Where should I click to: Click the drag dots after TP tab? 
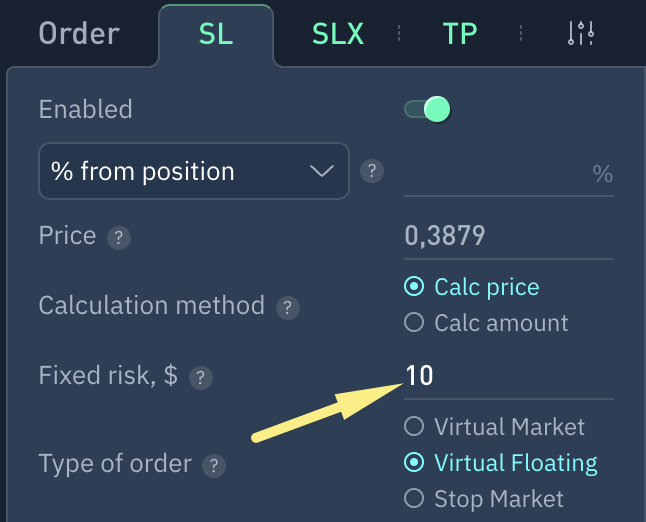pyautogui.click(x=521, y=33)
